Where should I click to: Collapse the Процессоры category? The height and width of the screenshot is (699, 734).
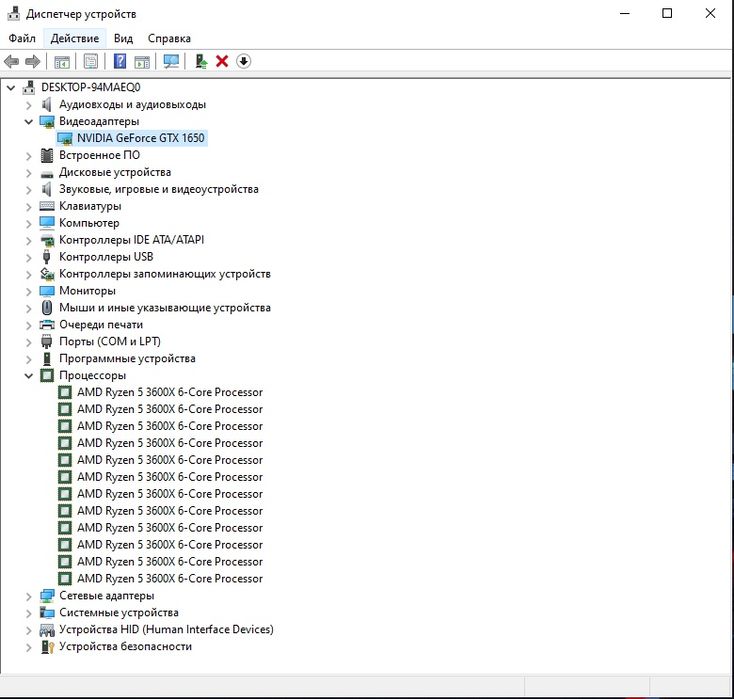(x=29, y=375)
